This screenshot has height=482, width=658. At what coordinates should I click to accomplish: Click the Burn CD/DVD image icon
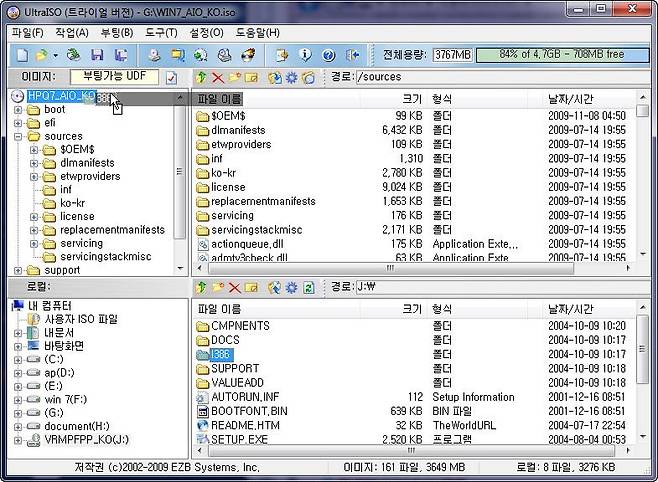[x=248, y=55]
